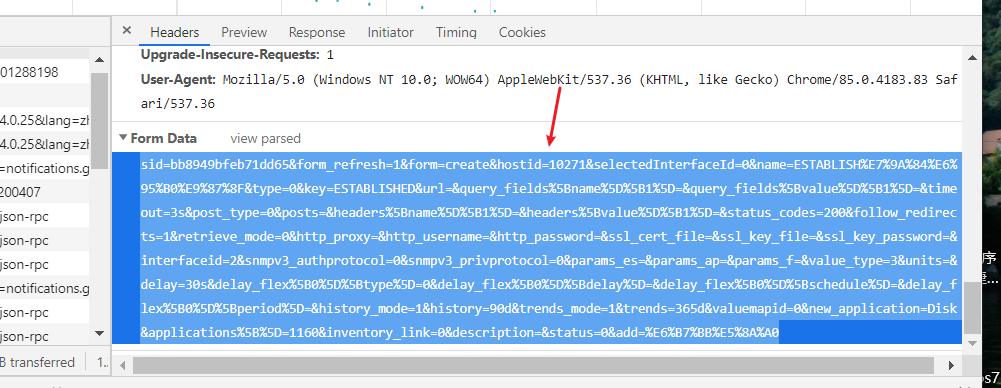Click the horizontal scrollbar right arrow

[951, 366]
